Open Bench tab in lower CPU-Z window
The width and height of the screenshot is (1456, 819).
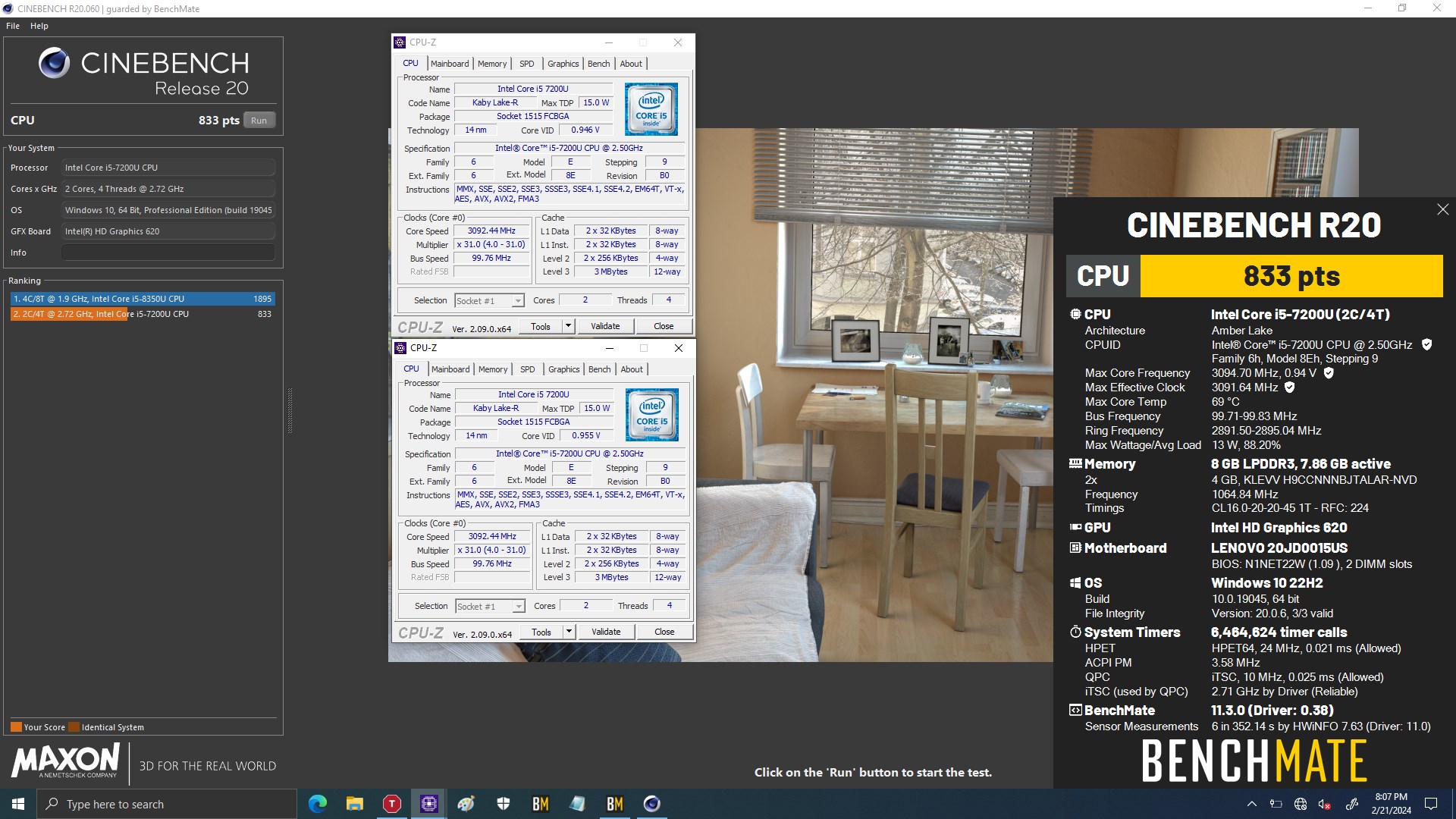pyautogui.click(x=600, y=369)
